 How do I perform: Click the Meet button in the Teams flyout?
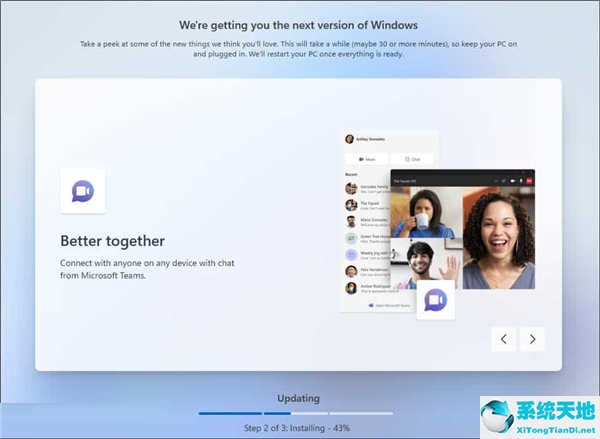(367, 159)
